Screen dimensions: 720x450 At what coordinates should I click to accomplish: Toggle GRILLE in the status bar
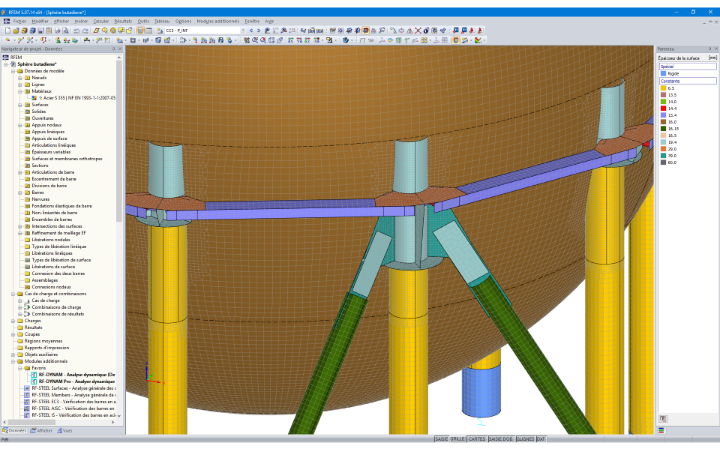[457, 439]
